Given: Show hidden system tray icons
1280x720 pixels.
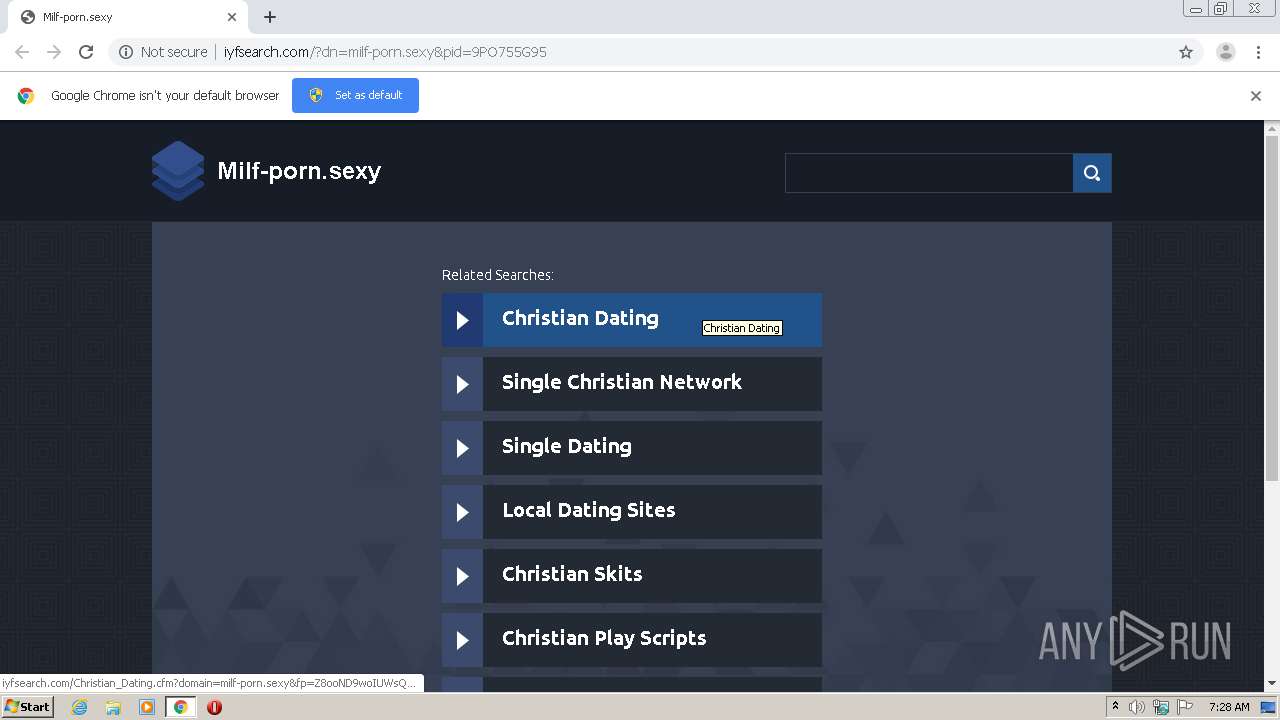Looking at the screenshot, I should tap(1115, 707).
